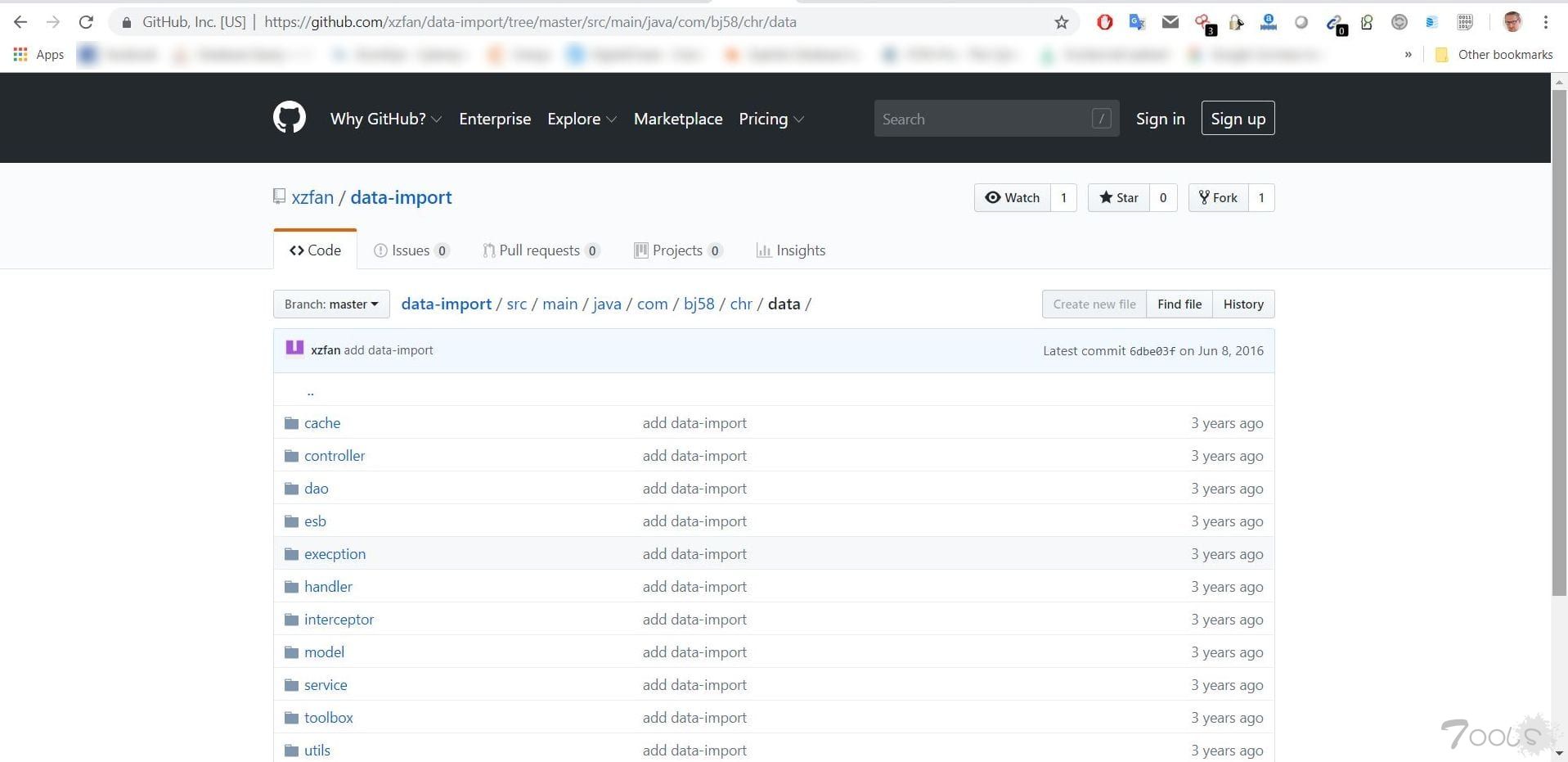Screen dimensions: 1568x762
Task: Click the GitHub Octocat logo
Action: pyautogui.click(x=289, y=118)
